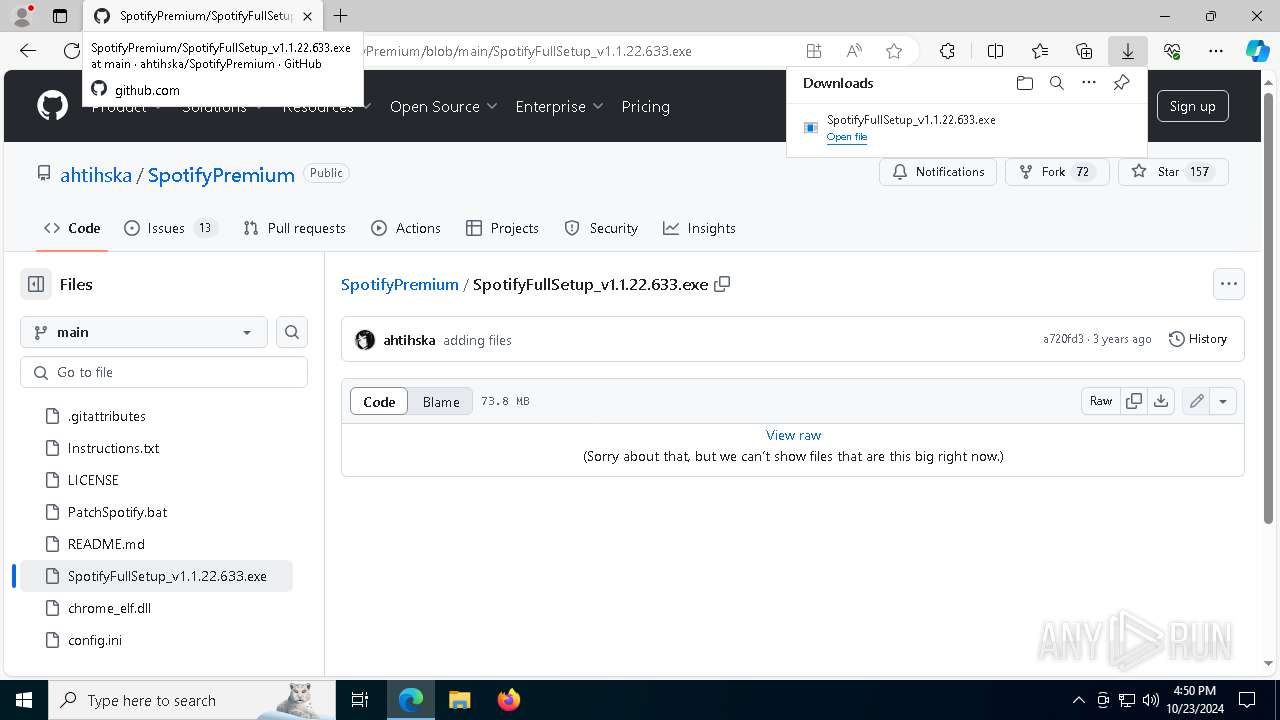
Task: Open the Pull requests tab
Action: click(x=295, y=228)
